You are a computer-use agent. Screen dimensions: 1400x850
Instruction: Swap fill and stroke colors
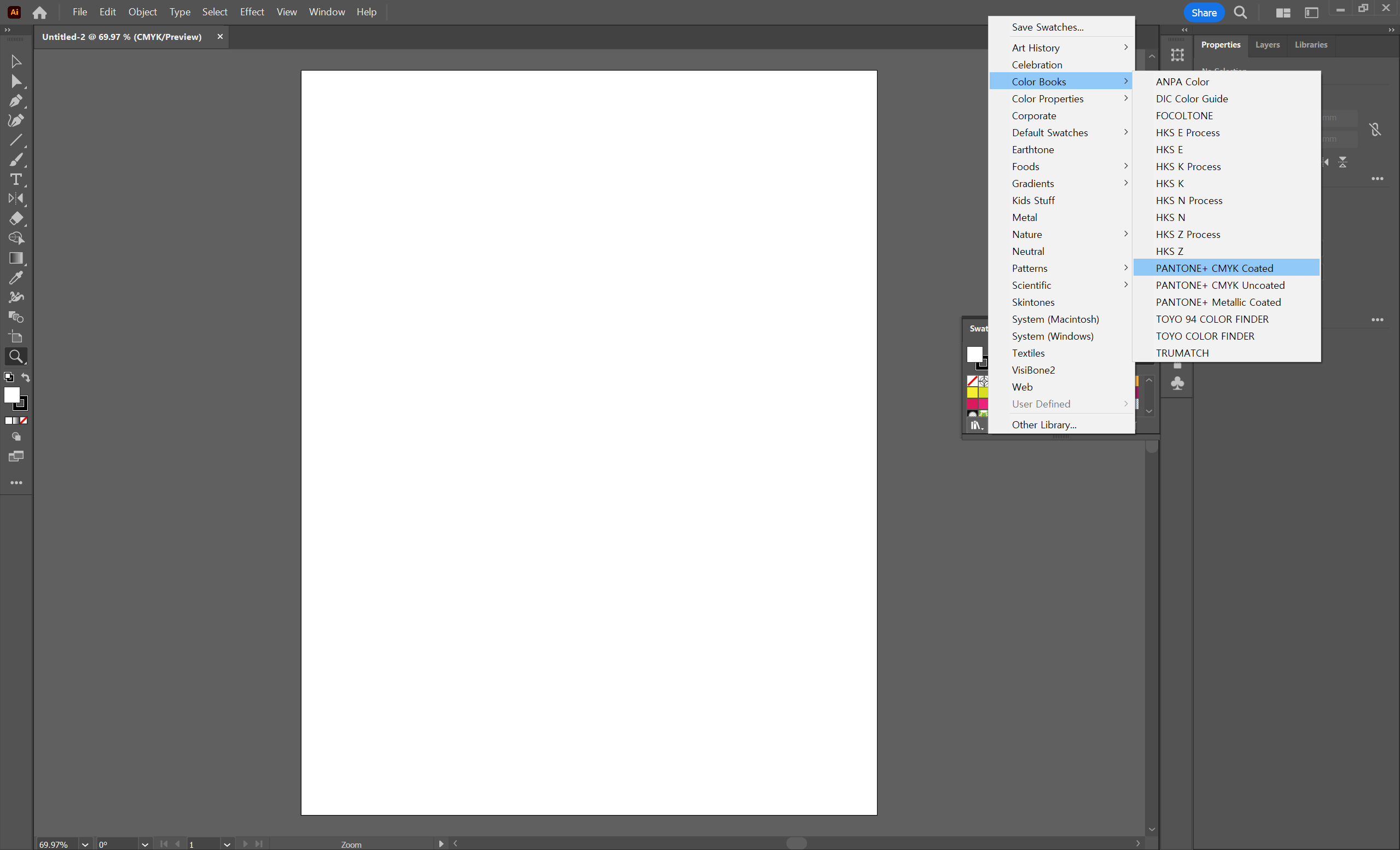point(26,377)
